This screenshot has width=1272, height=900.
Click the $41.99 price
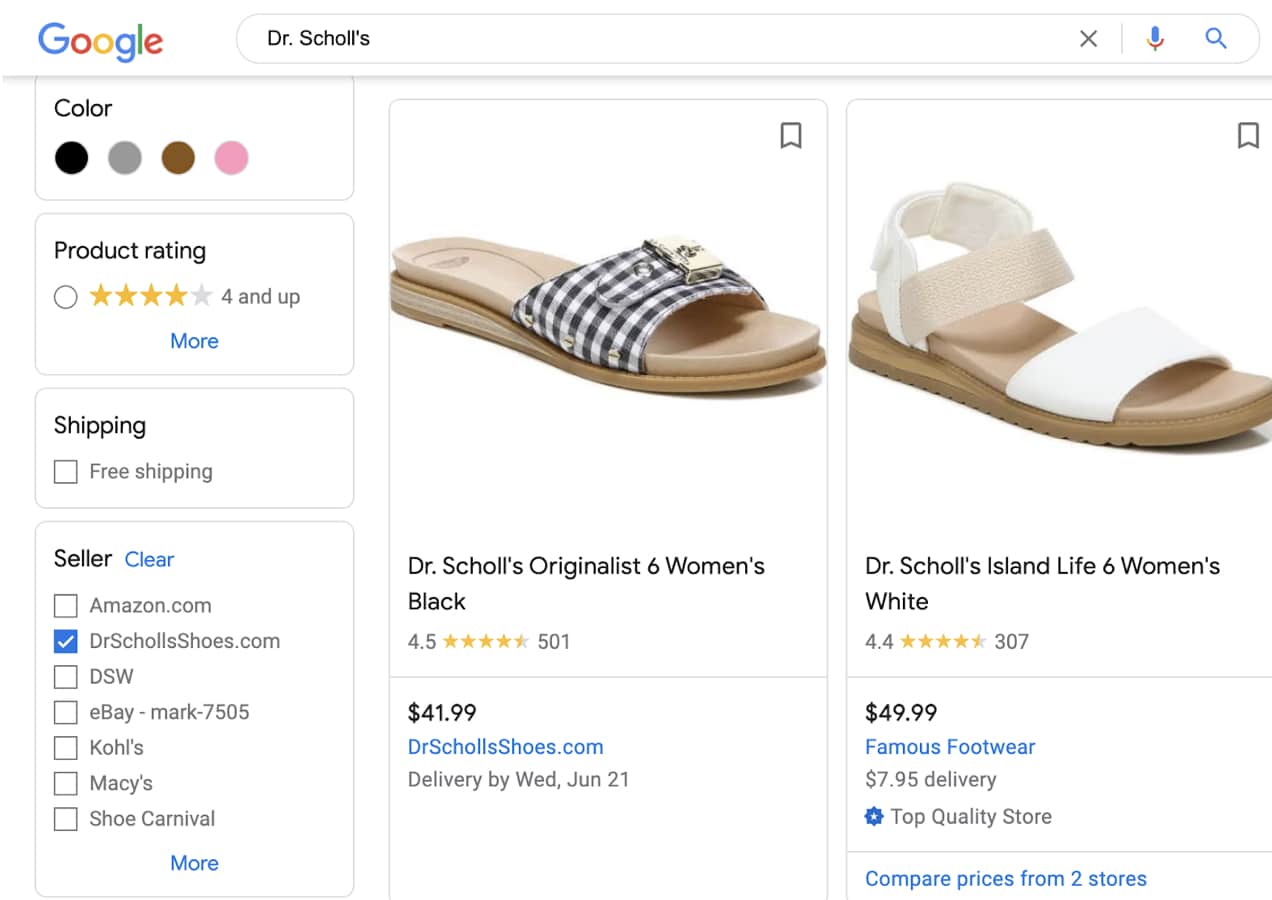[442, 713]
